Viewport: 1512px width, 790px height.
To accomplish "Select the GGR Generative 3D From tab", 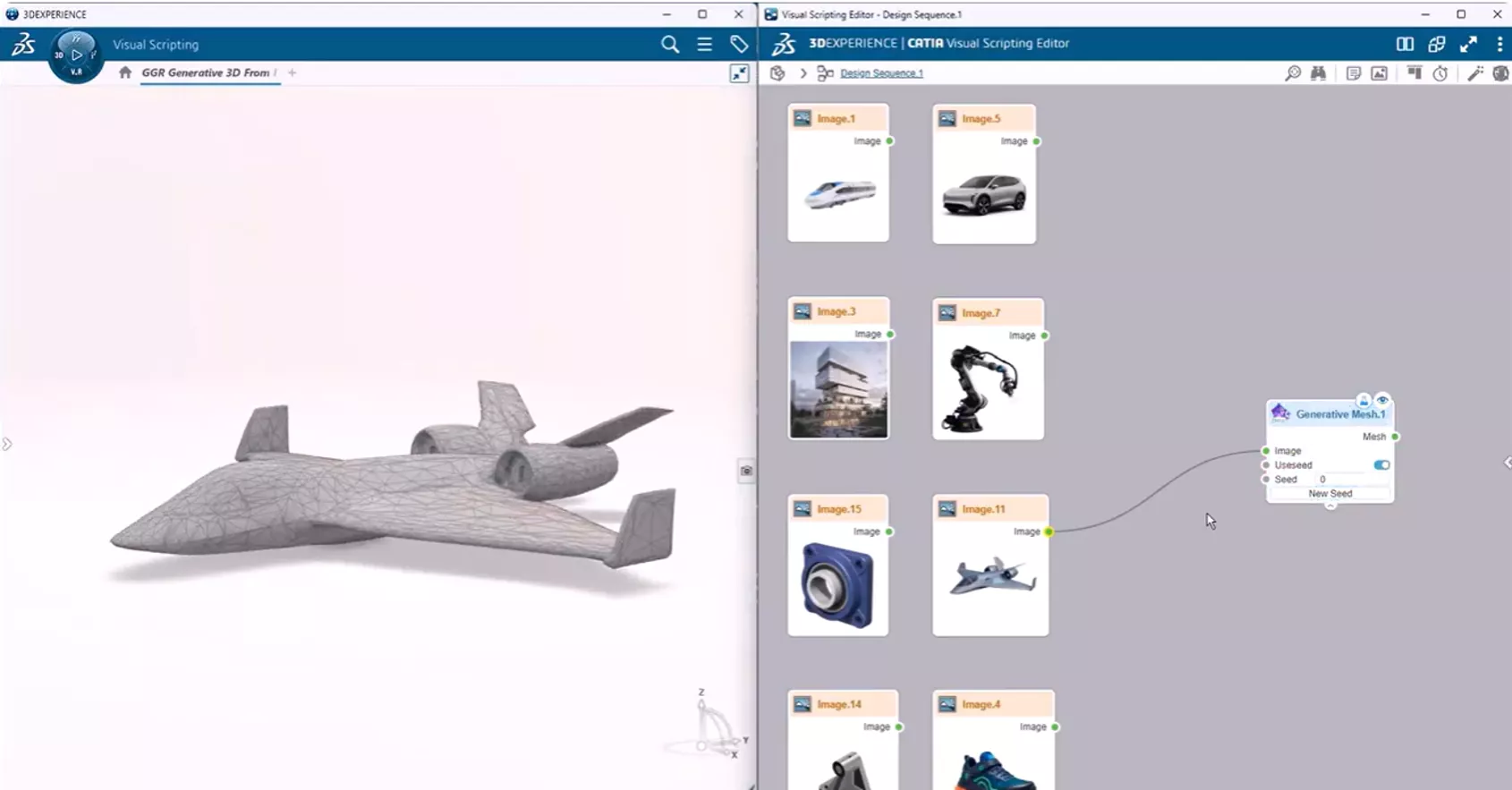I will coord(208,72).
